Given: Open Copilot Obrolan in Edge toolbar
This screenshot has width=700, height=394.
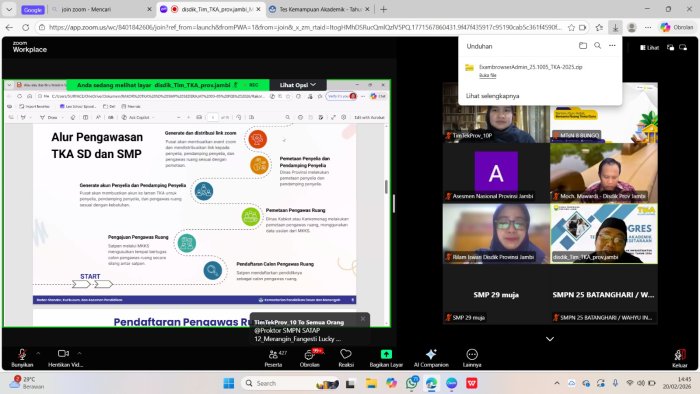Looking at the screenshot, I should 677,28.
